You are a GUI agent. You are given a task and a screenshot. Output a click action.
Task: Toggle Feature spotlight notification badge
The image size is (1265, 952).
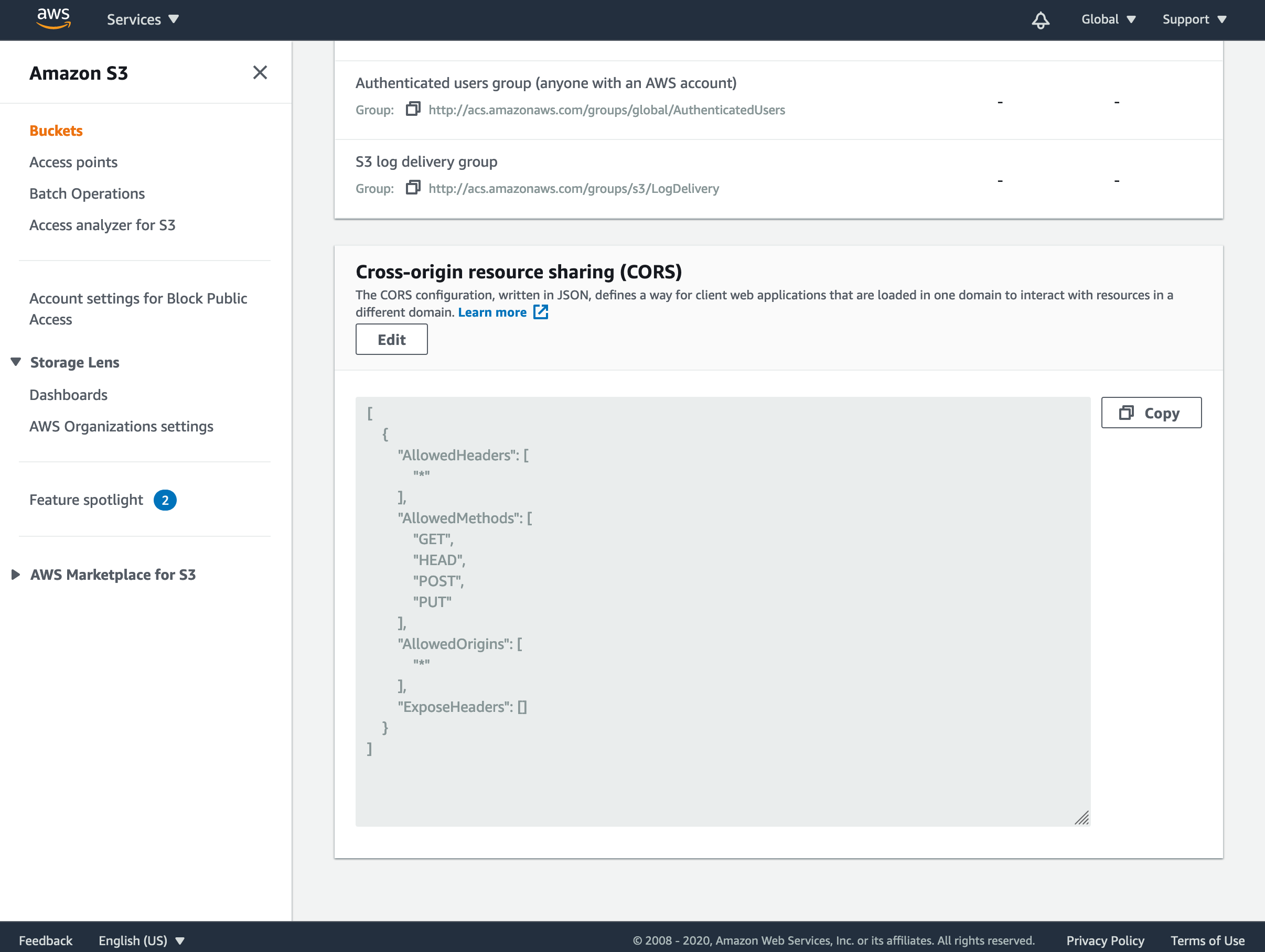[165, 500]
